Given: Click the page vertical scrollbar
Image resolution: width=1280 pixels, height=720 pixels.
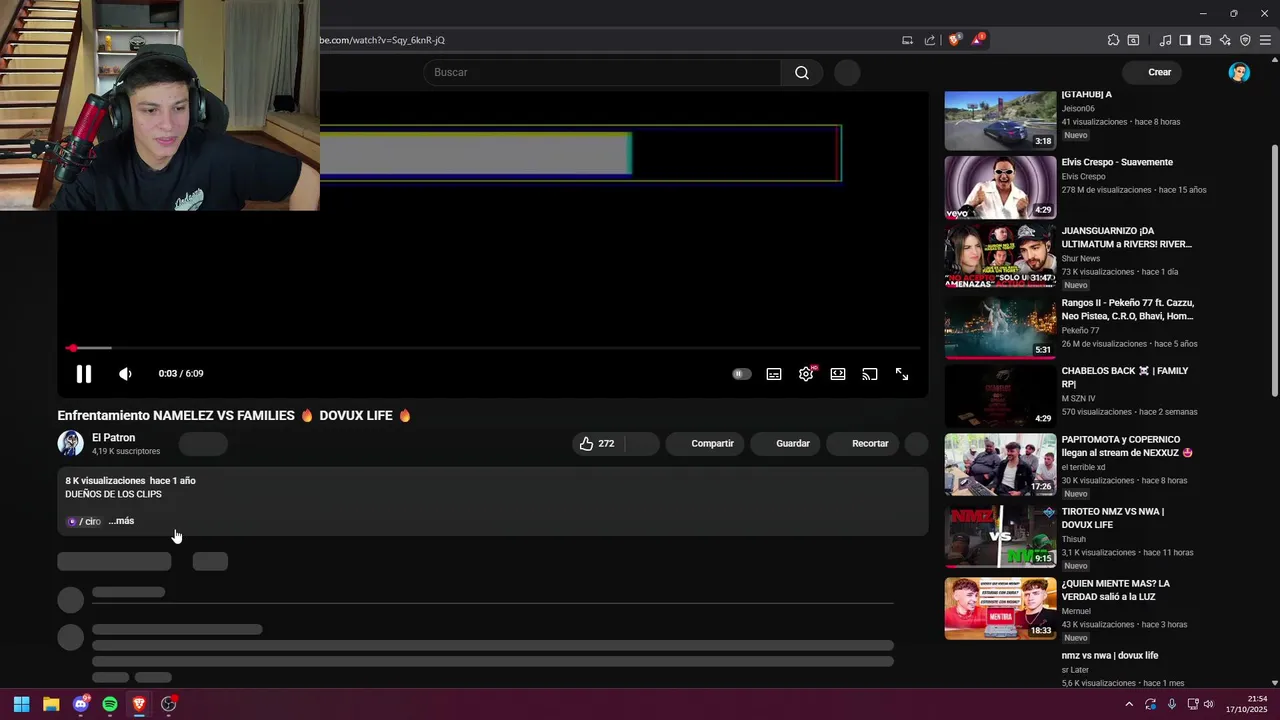Looking at the screenshot, I should pyautogui.click(x=1274, y=270).
